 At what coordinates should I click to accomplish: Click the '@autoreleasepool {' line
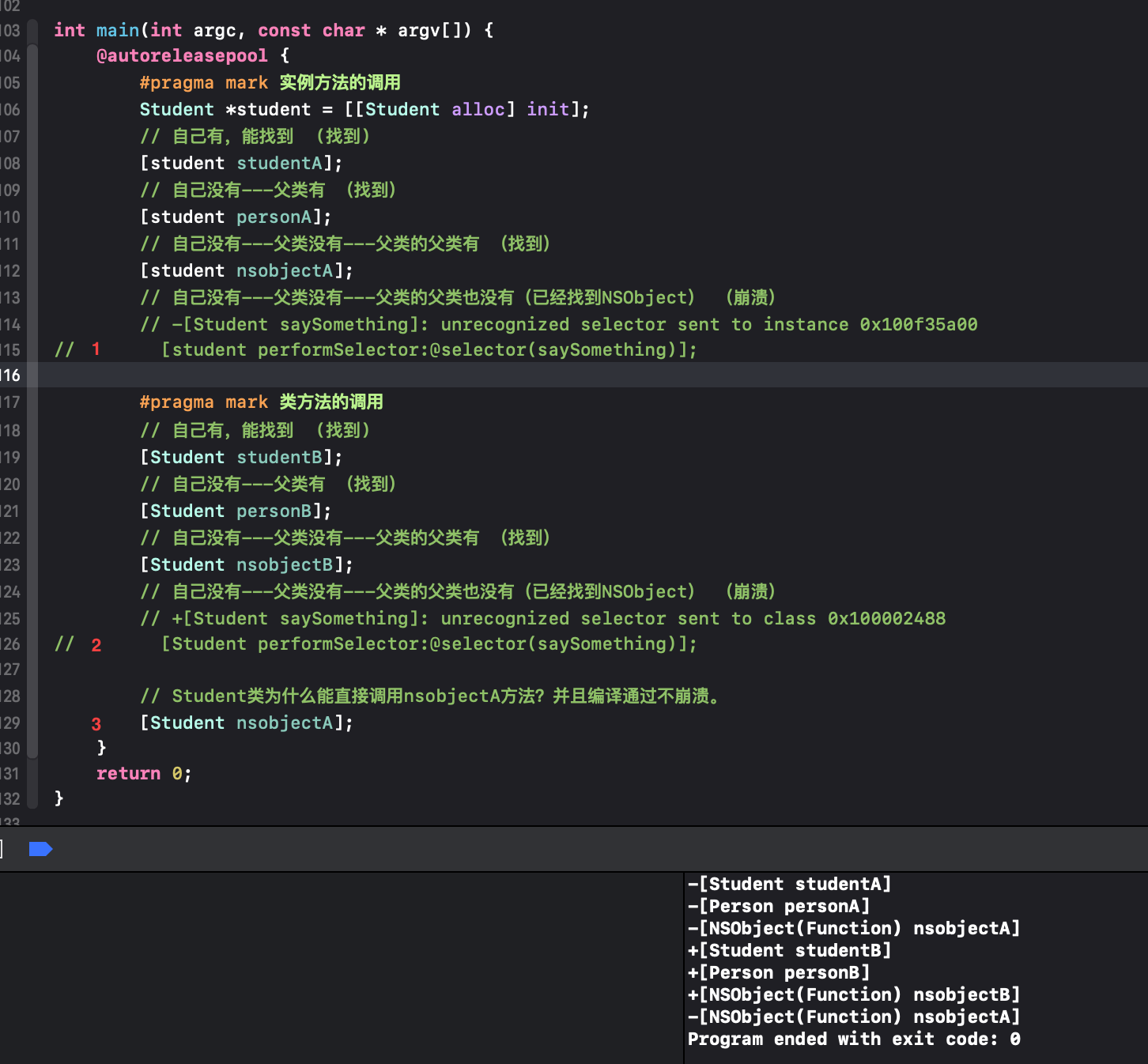193,55
